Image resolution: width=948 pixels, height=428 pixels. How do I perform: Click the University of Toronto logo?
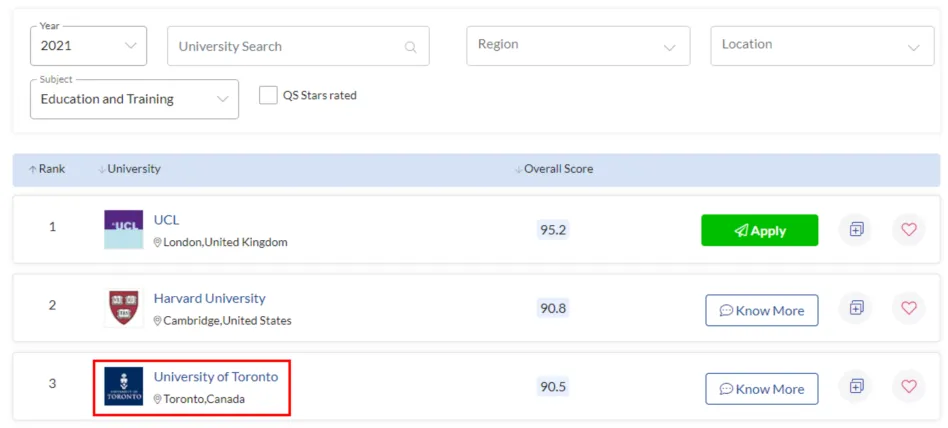coord(124,386)
